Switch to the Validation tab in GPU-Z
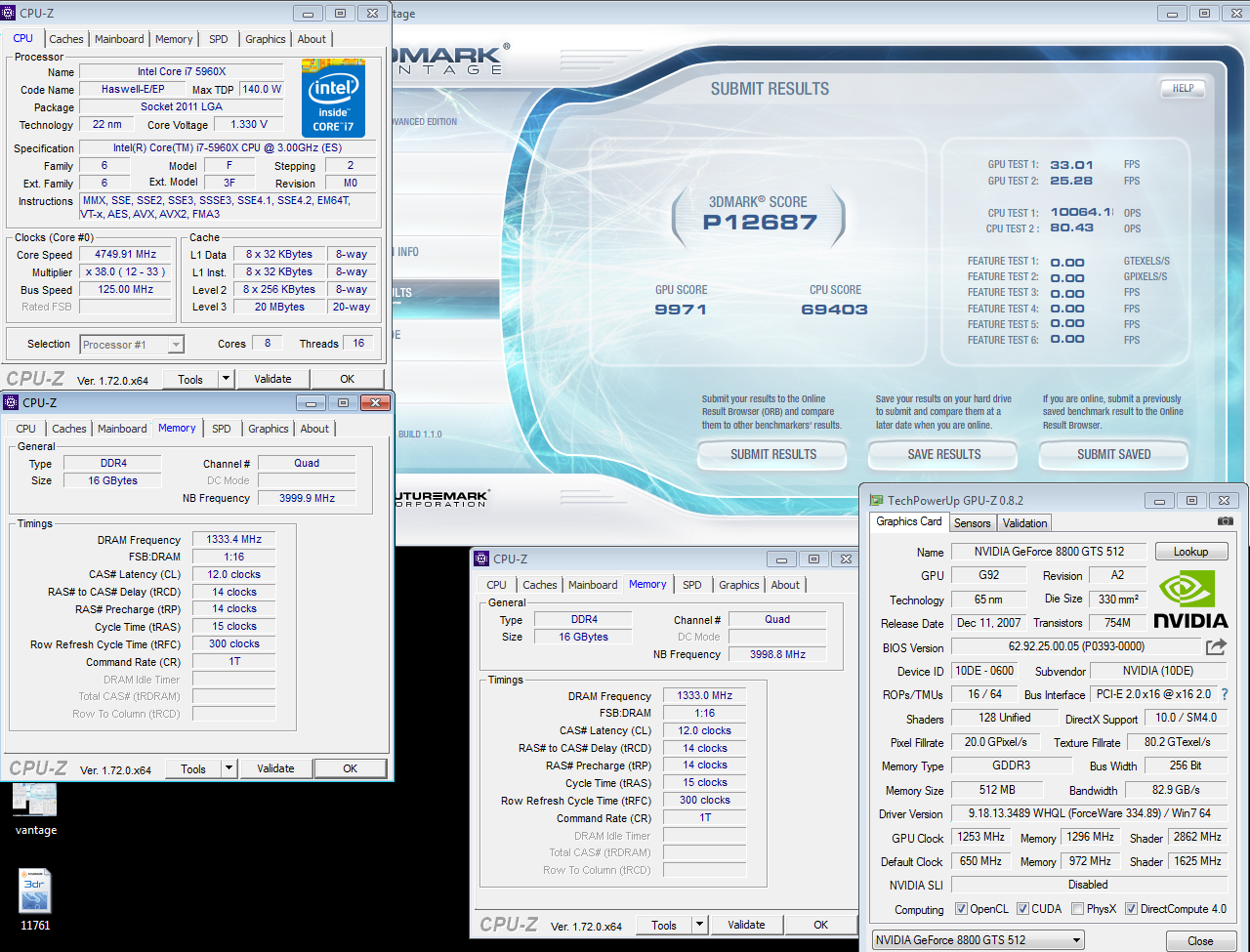This screenshot has height=952, width=1250. pos(1024,523)
